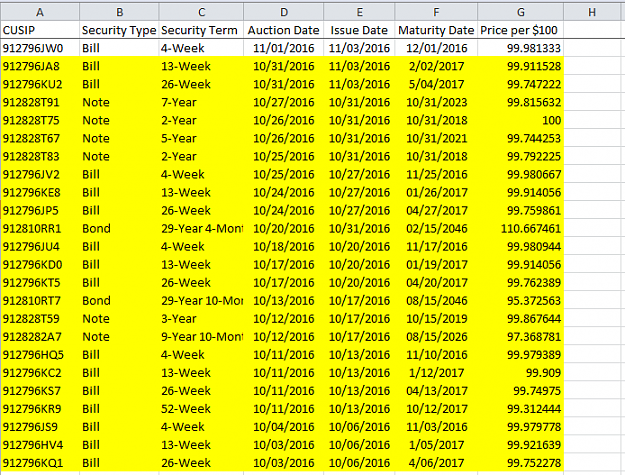Click price cell with value 100
Screen dimensions: 625x475
coord(521,120)
